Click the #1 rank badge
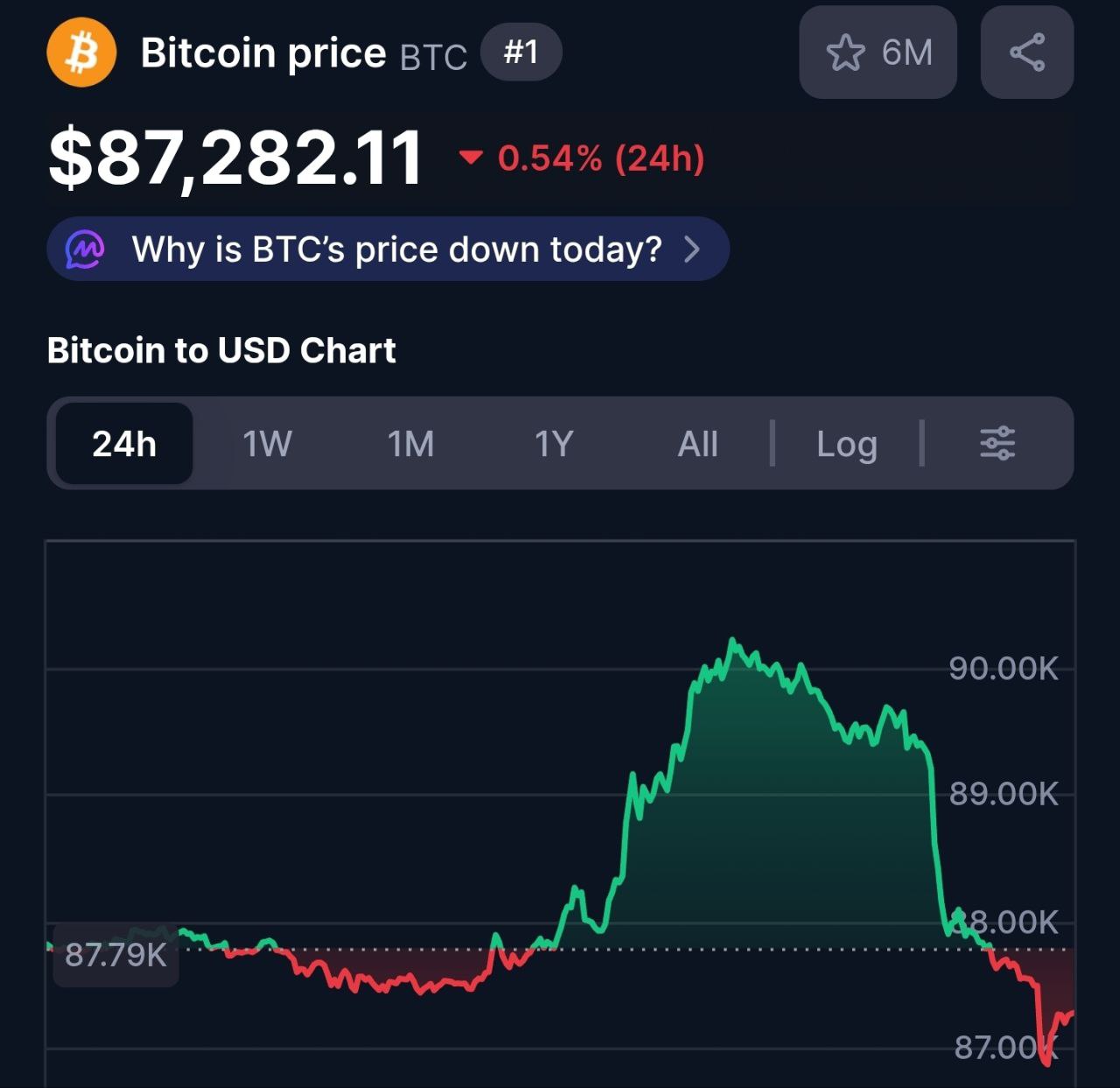Viewport: 1120px width, 1088px height. click(x=521, y=53)
